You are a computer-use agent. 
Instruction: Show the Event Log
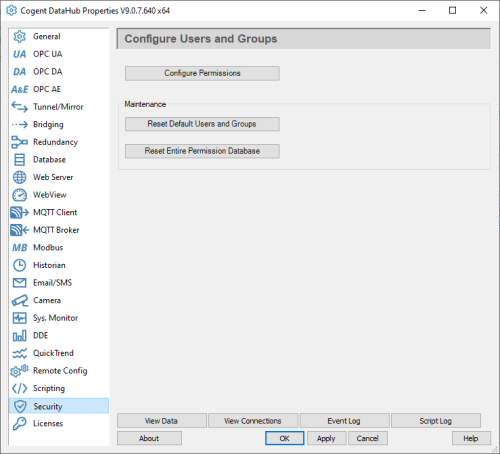coord(344,421)
